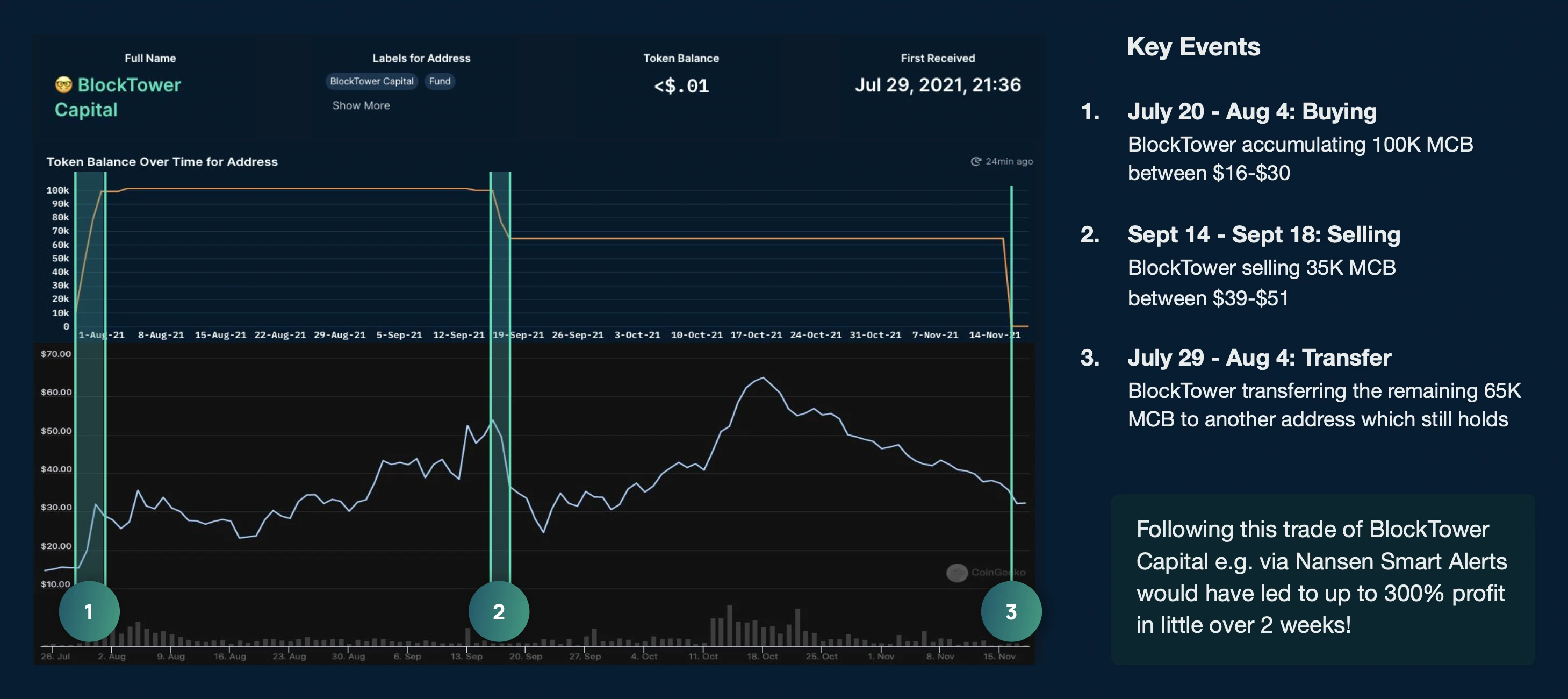Click the 11. Oct label on volume axis
The width and height of the screenshot is (1568, 699).
coord(703,657)
